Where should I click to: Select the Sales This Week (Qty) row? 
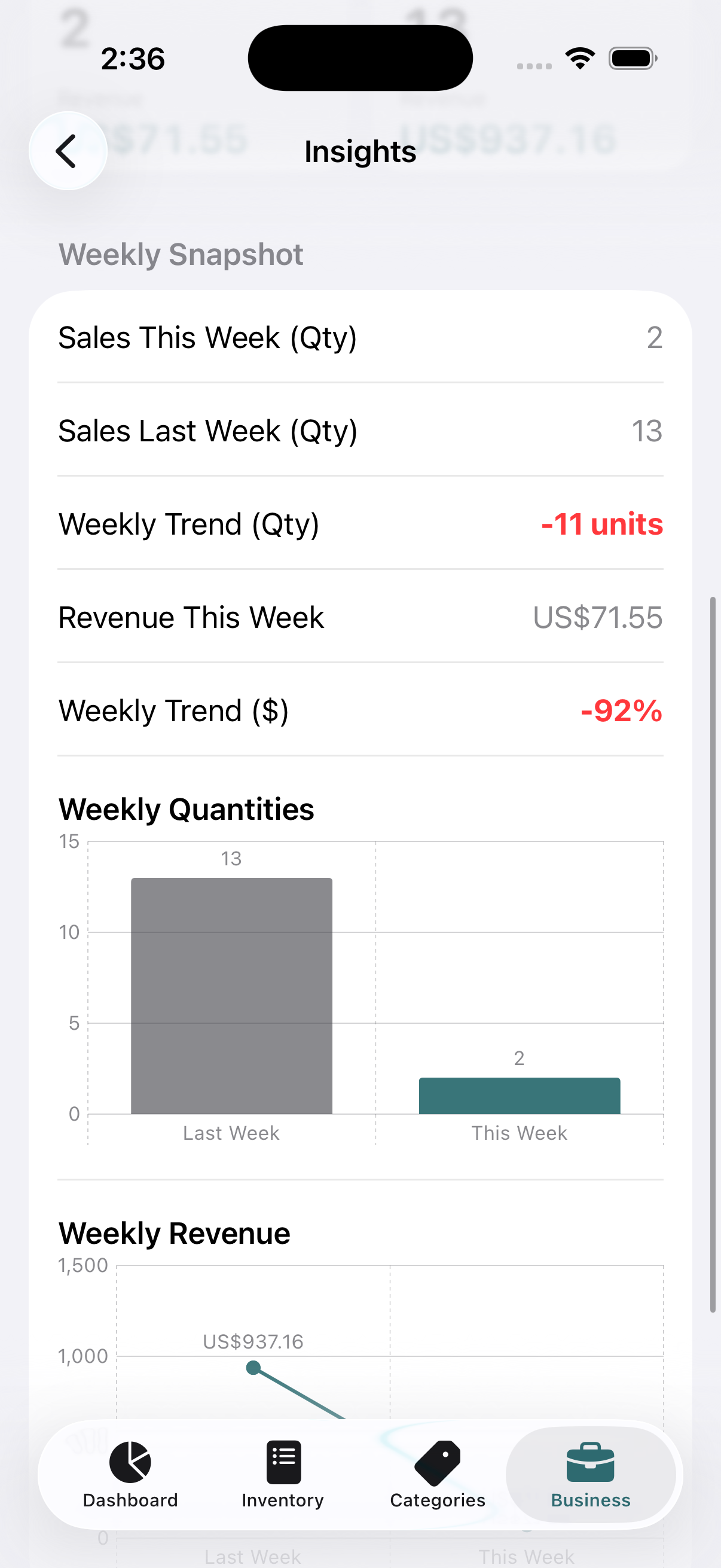[360, 337]
